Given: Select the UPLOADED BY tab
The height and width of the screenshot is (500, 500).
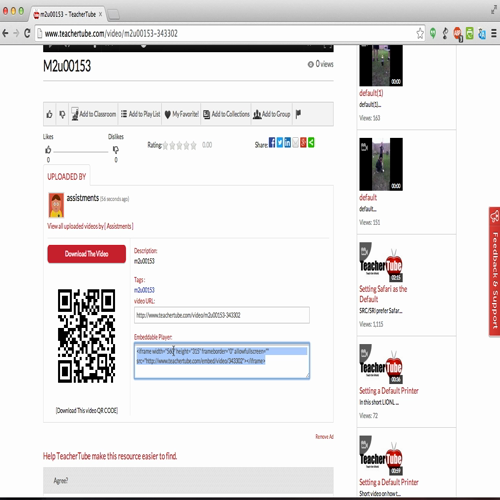Looking at the screenshot, I should [67, 176].
